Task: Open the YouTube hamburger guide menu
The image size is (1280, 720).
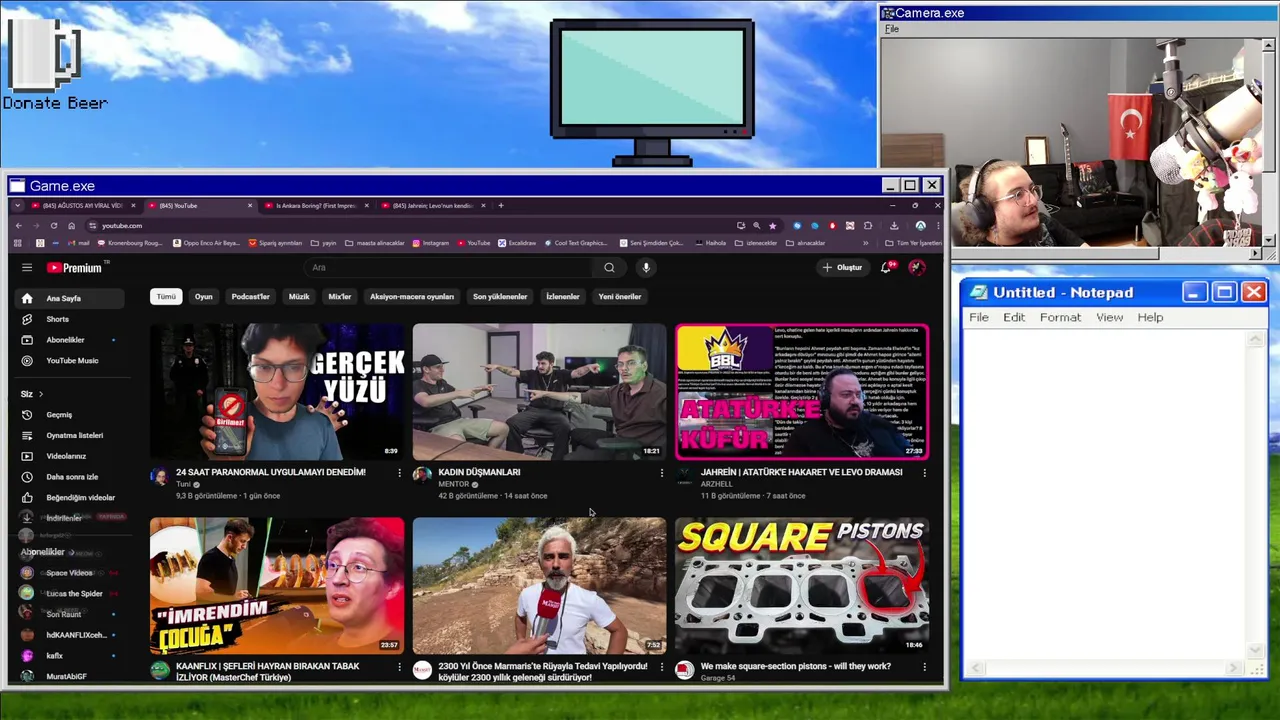Action: pyautogui.click(x=27, y=267)
